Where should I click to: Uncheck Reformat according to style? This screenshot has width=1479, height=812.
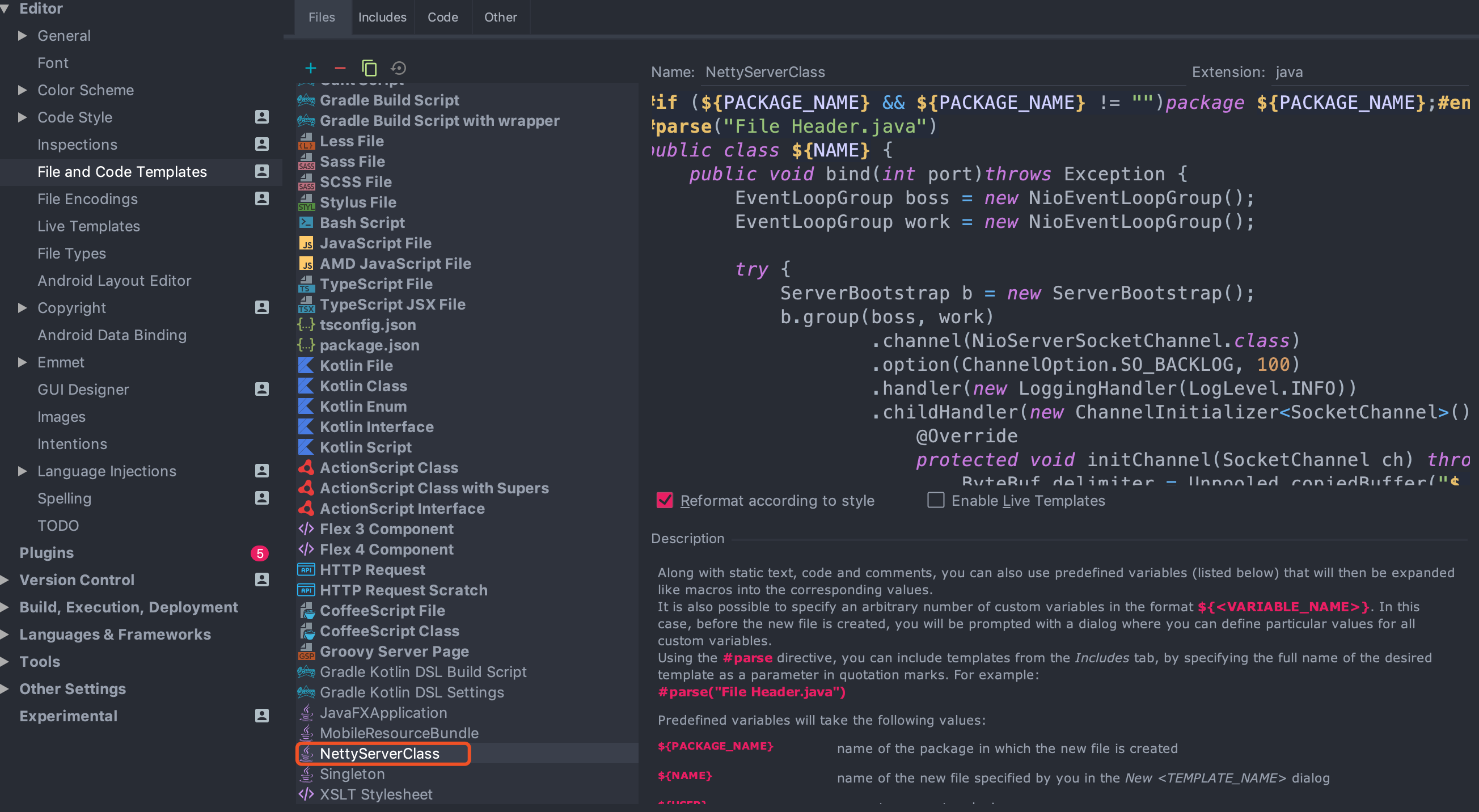tap(664, 500)
